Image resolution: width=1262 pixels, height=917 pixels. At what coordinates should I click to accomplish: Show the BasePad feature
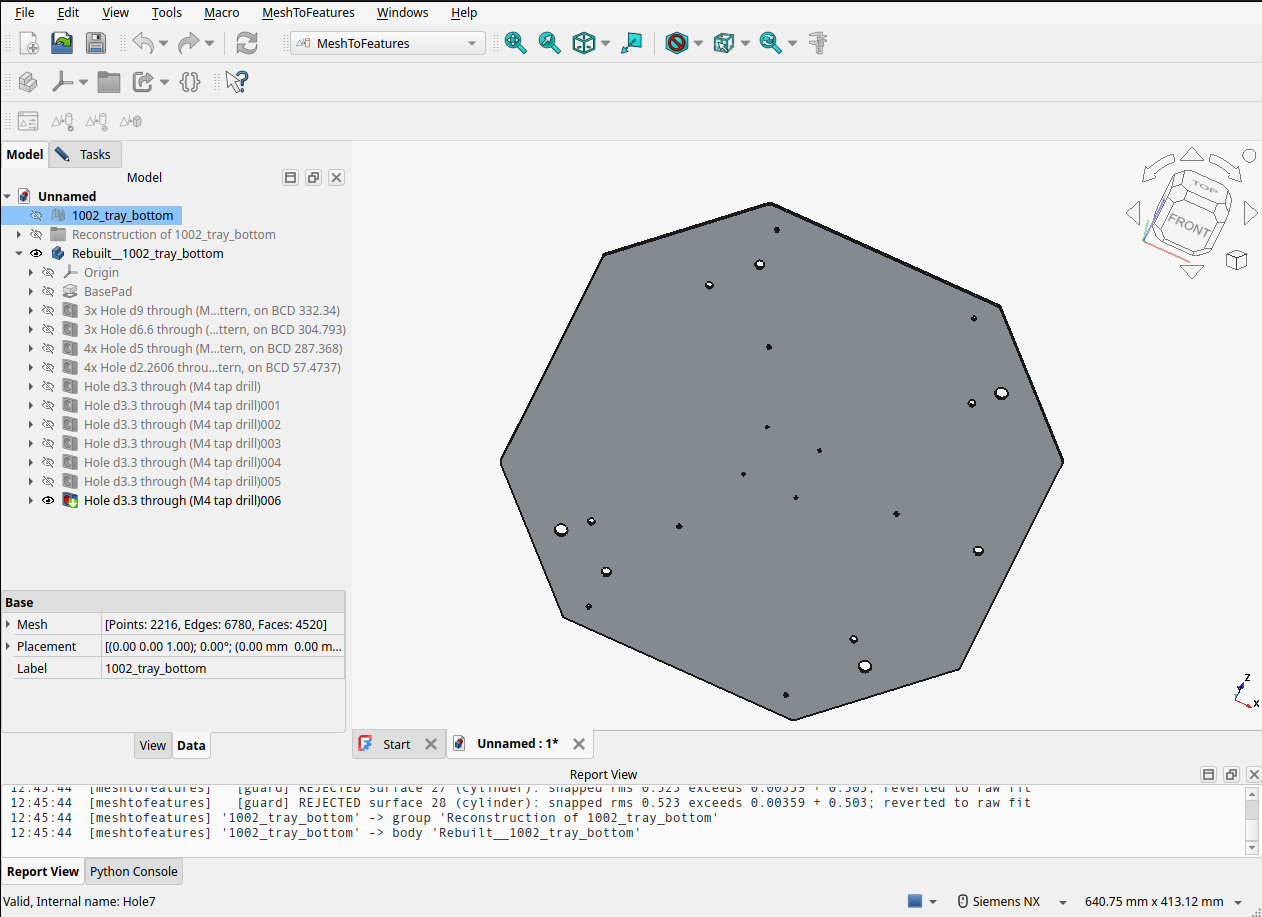48,291
